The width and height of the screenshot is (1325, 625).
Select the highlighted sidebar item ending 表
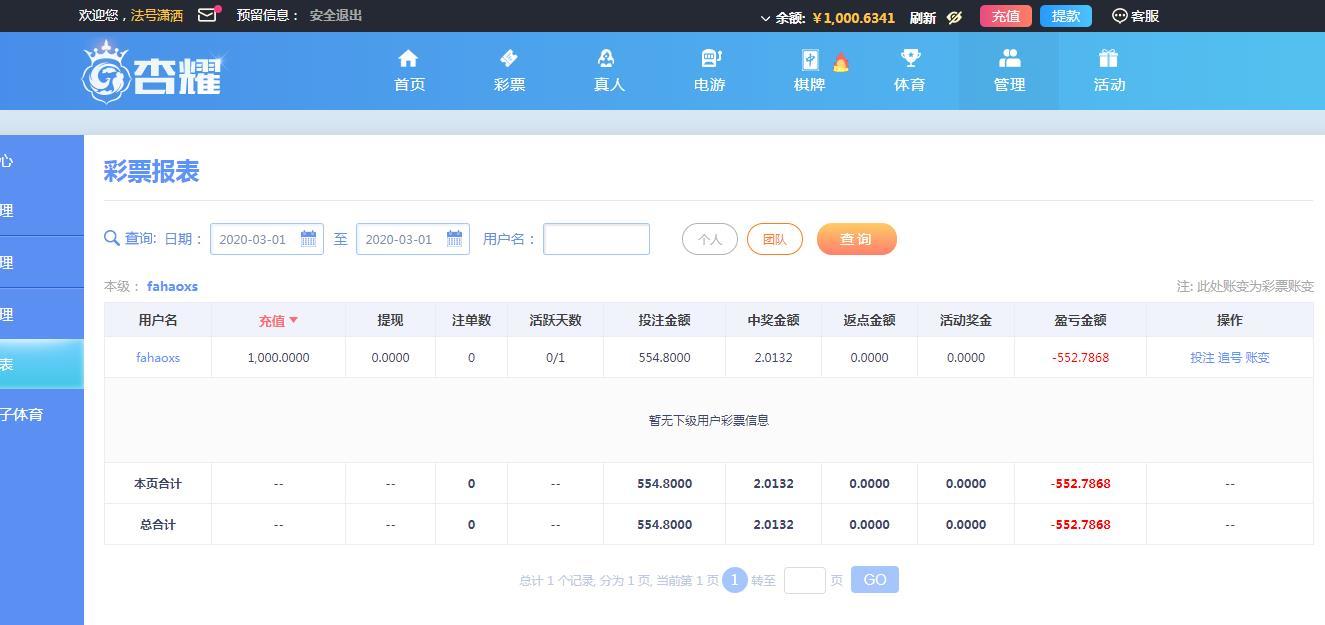tap(42, 364)
